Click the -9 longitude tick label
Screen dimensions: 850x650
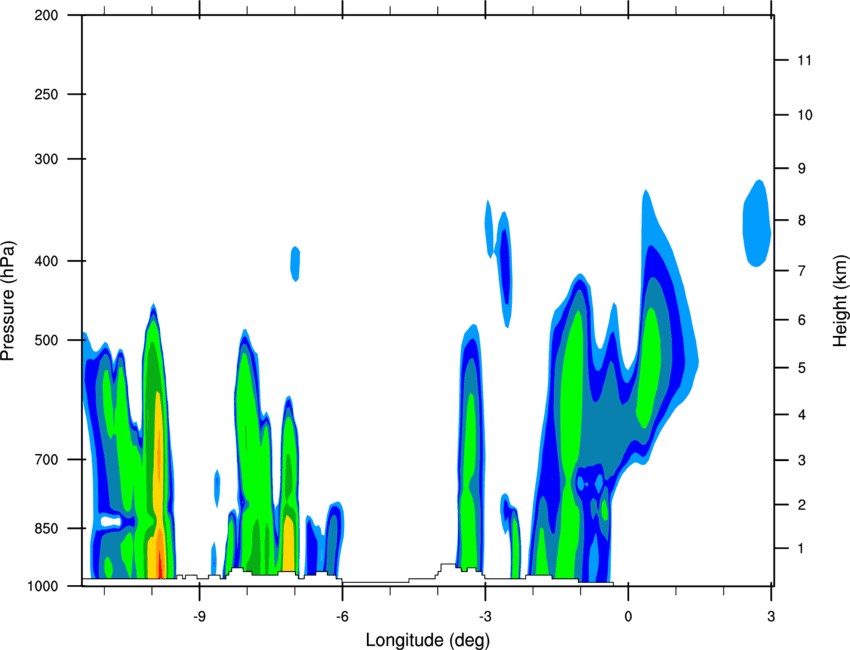pos(199,617)
